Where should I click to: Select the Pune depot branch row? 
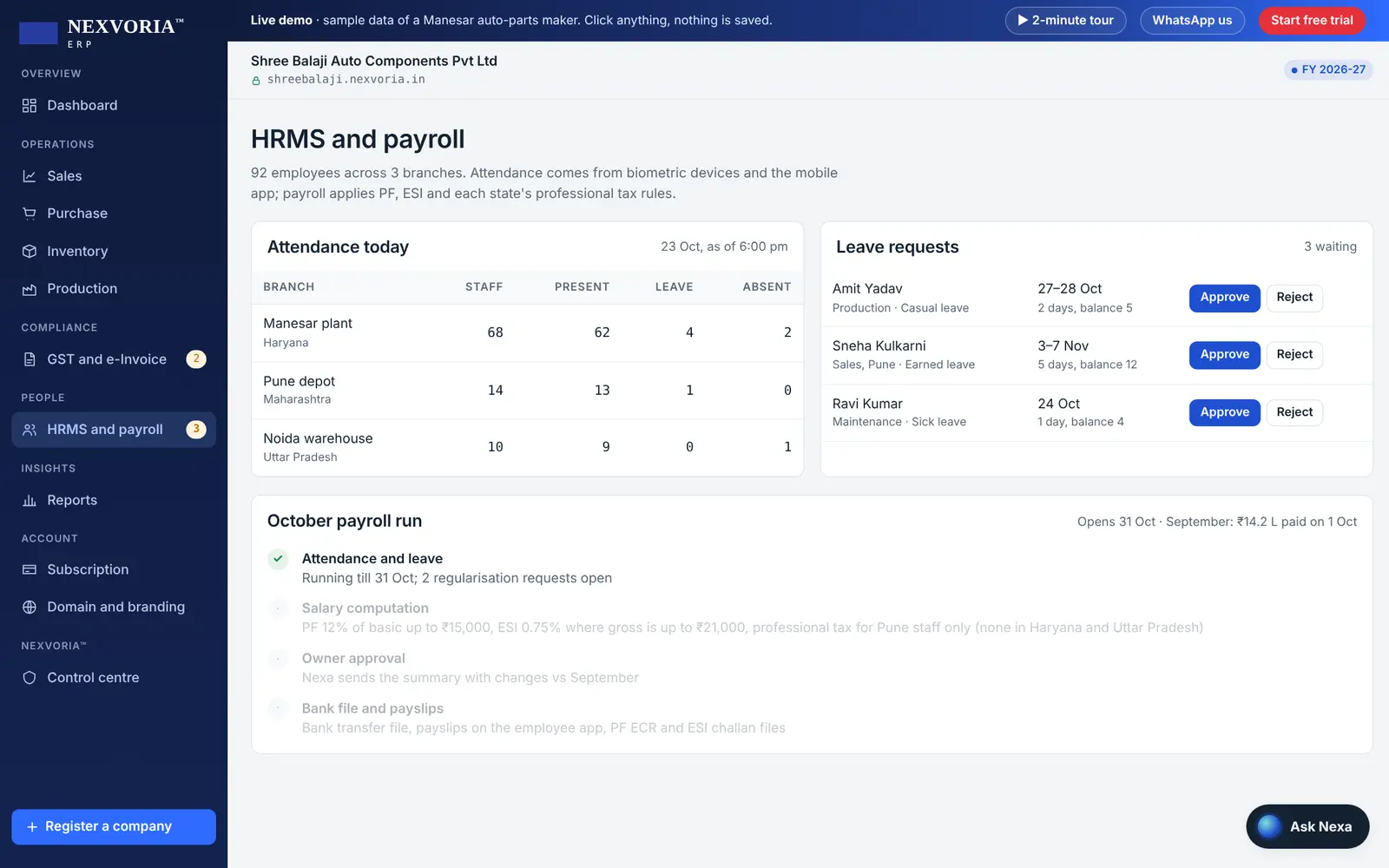pyautogui.click(x=527, y=391)
